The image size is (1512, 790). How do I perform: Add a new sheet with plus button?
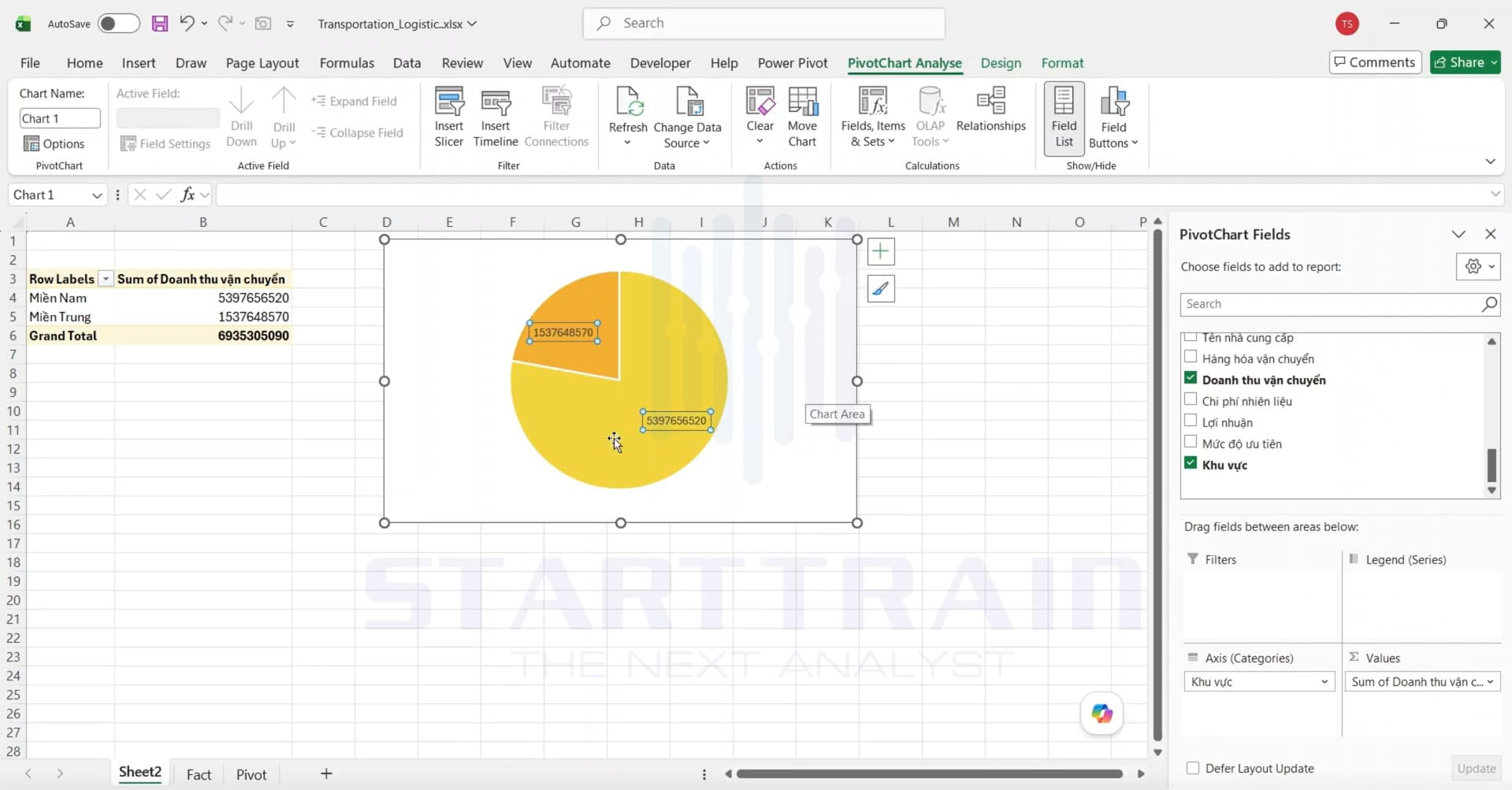(326, 774)
